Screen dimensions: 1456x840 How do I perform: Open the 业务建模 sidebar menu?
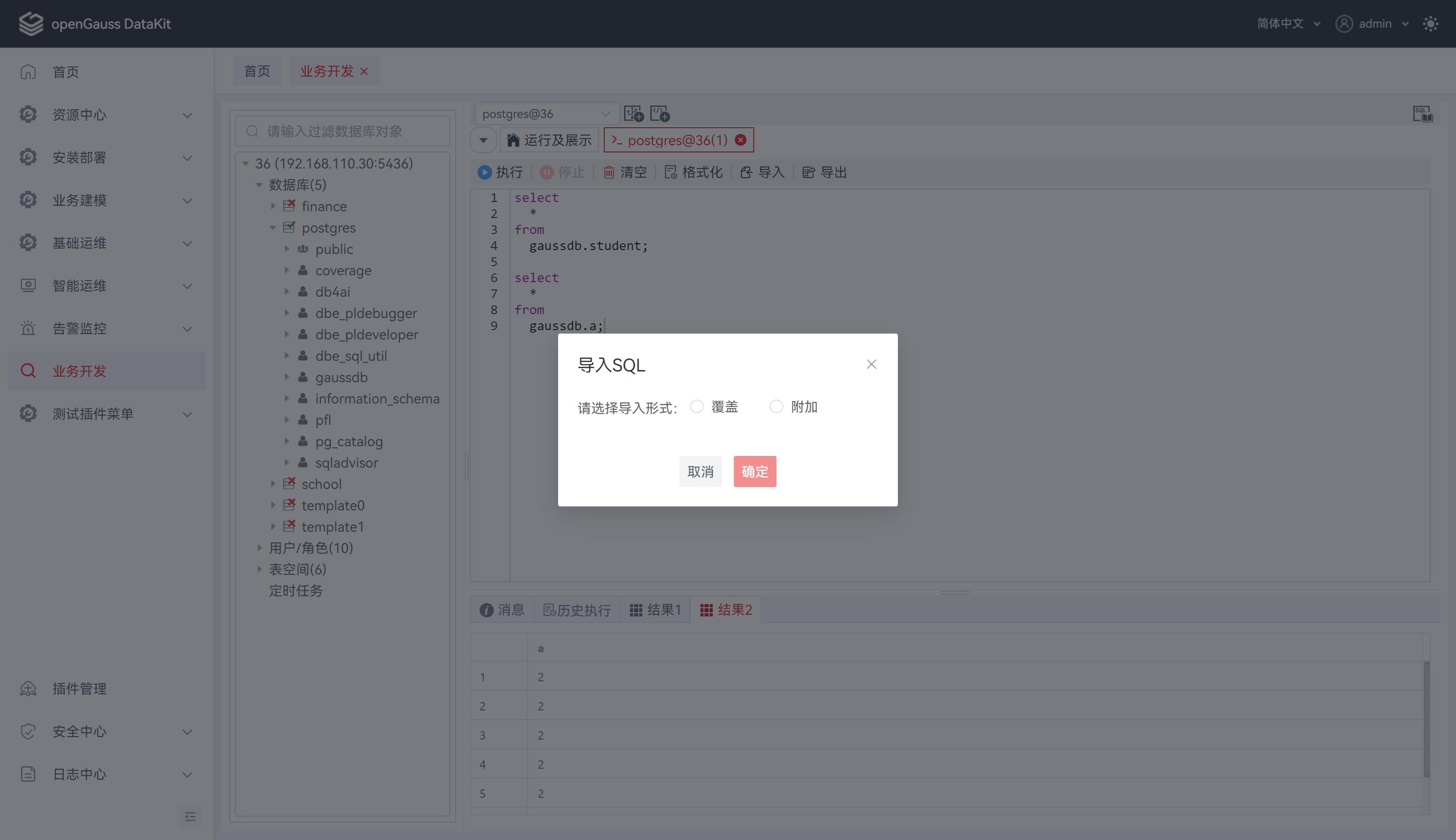tap(107, 200)
